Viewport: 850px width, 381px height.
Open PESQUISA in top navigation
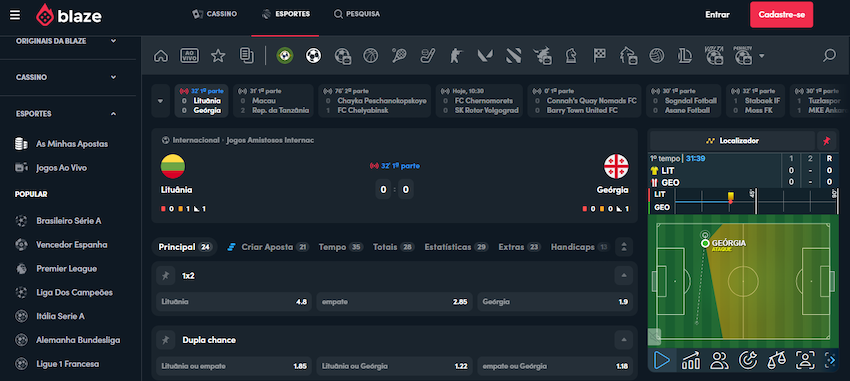point(357,14)
